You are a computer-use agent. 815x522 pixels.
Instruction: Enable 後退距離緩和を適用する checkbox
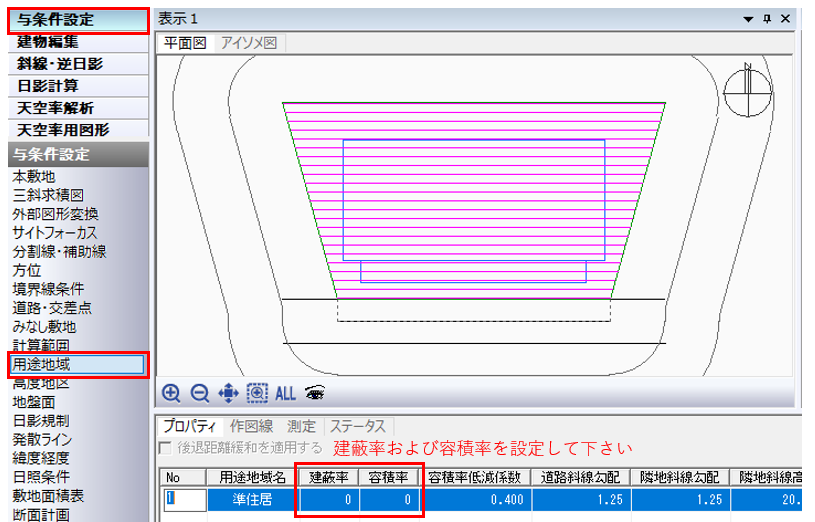[x=165, y=448]
